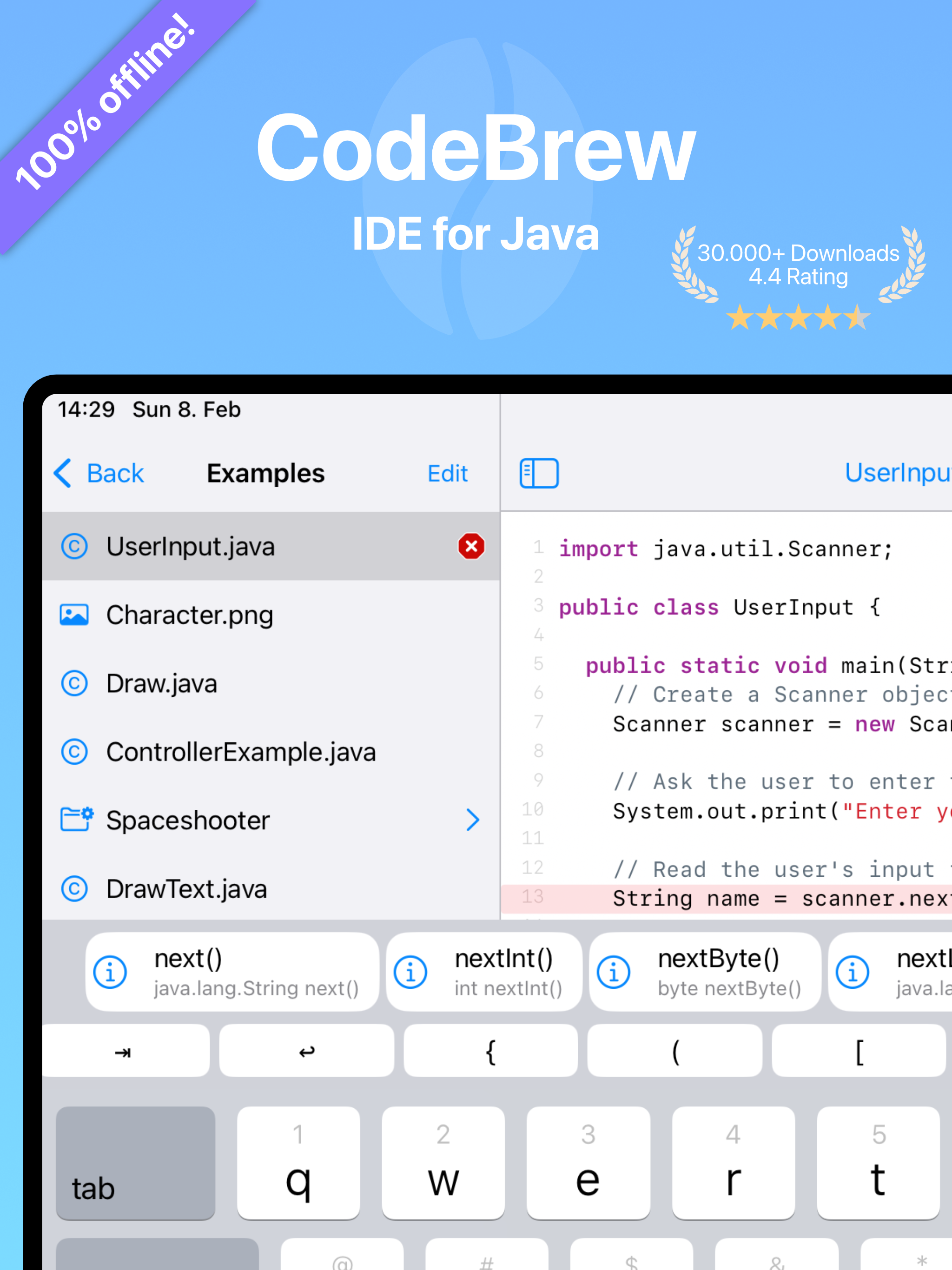Viewport: 952px width, 1270px height.
Task: Tap the Sun 8. Feb date
Action: pyautogui.click(x=186, y=410)
